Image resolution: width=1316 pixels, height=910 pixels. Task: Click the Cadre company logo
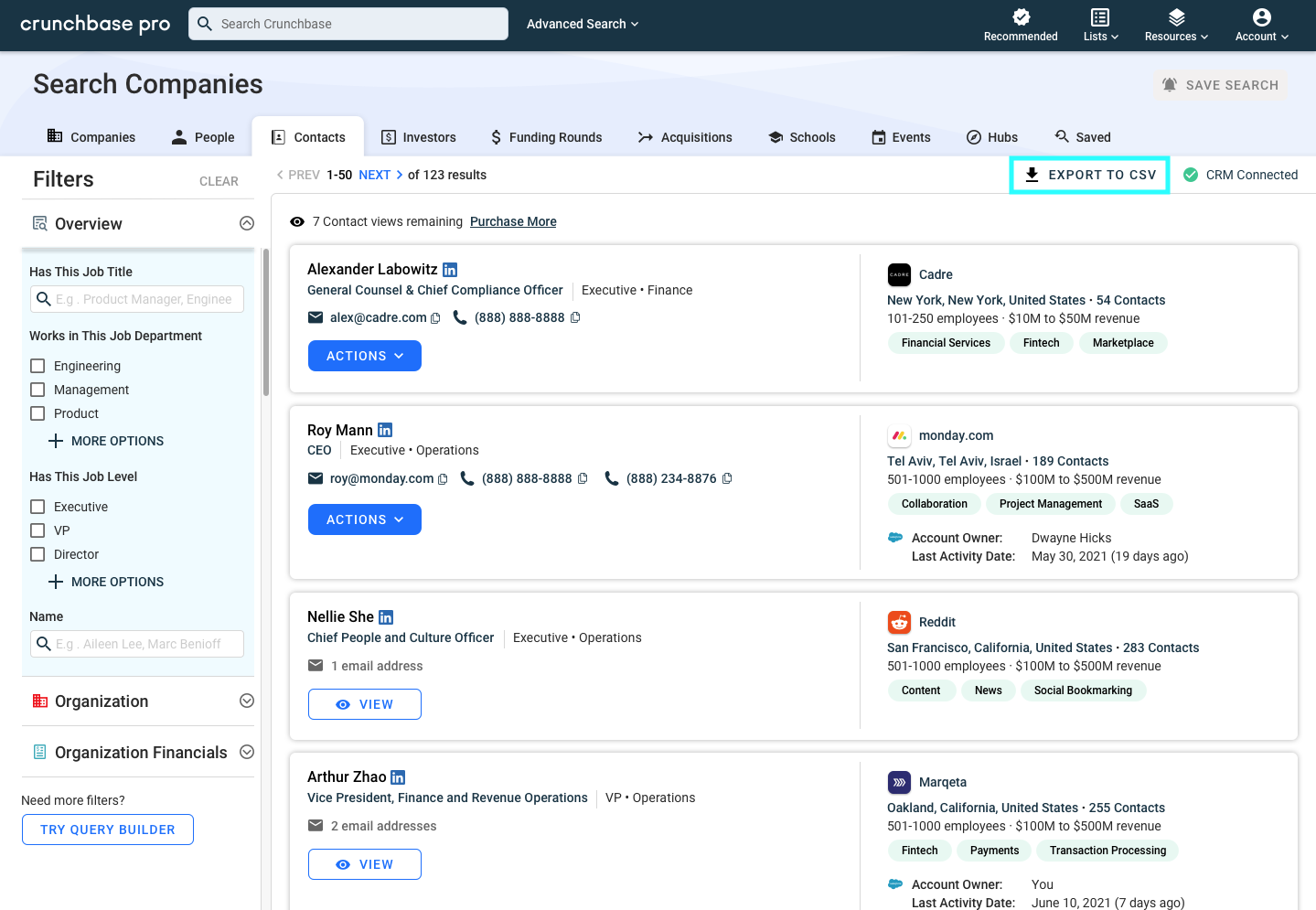click(x=899, y=274)
